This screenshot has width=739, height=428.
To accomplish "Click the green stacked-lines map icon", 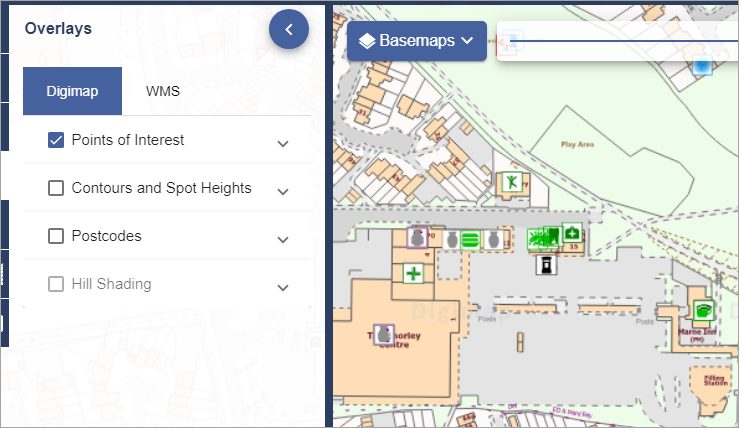I will pyautogui.click(x=469, y=240).
